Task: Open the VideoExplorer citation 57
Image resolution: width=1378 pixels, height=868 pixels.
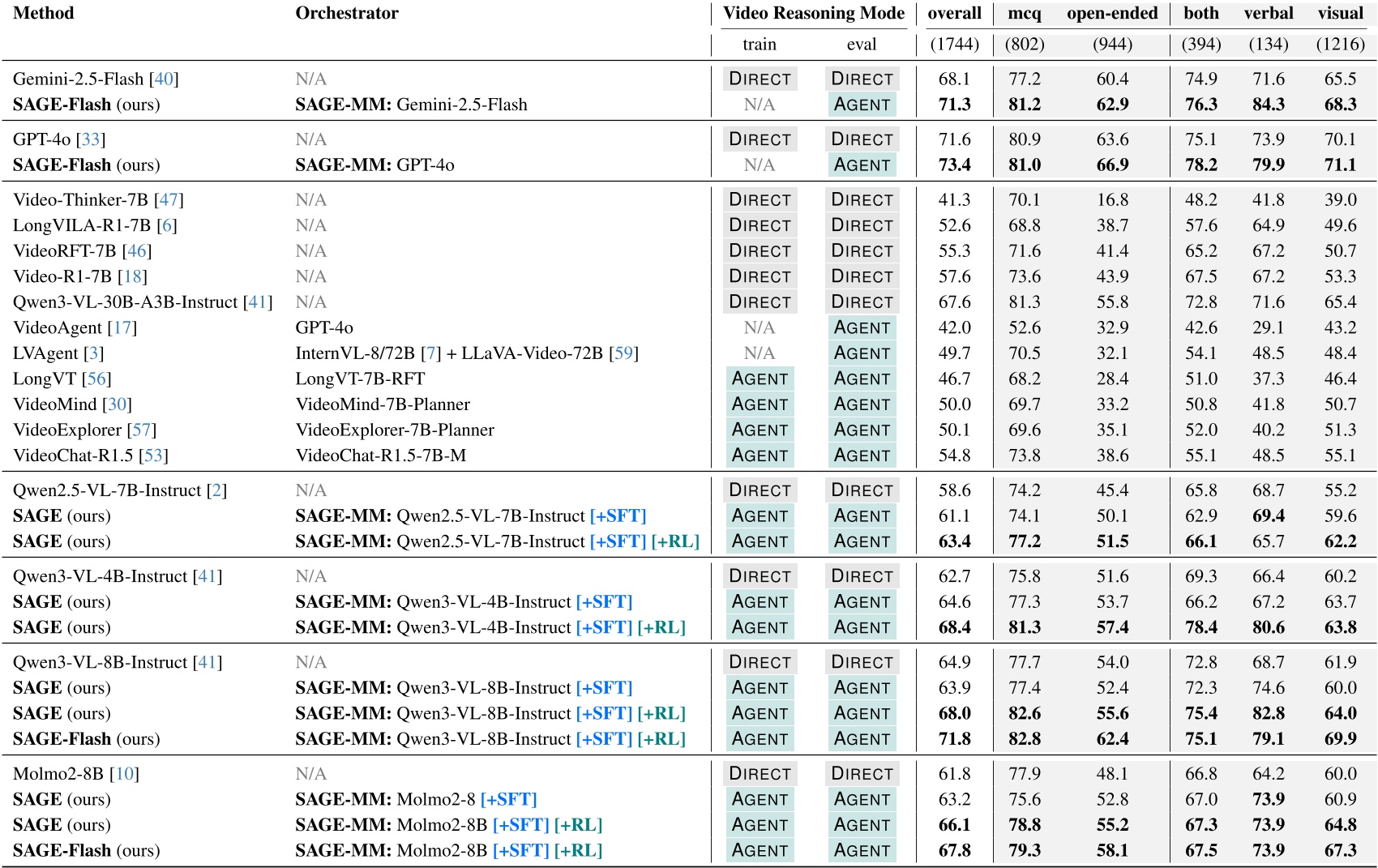Action: pos(142,430)
